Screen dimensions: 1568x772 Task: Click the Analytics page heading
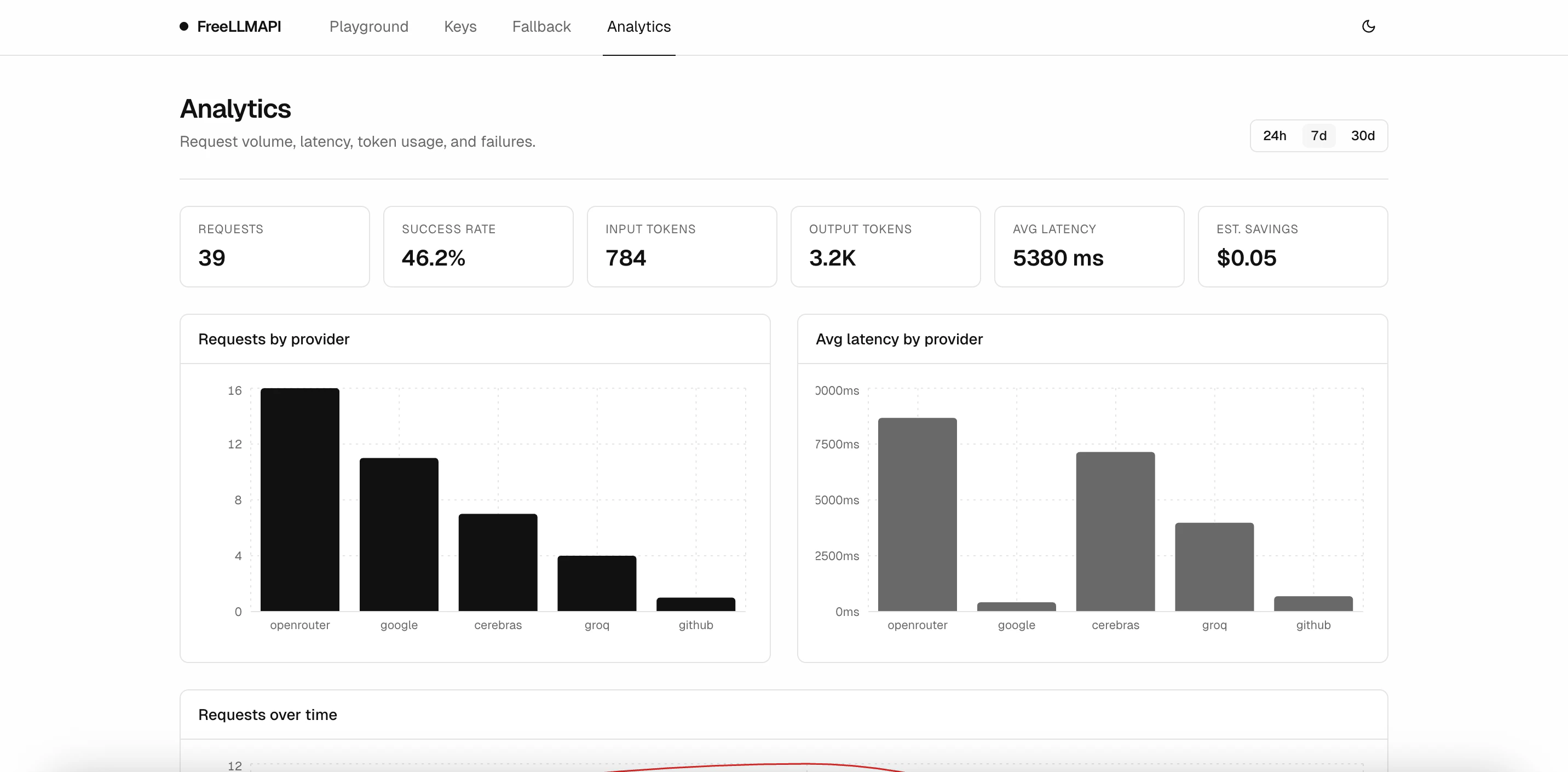click(235, 108)
